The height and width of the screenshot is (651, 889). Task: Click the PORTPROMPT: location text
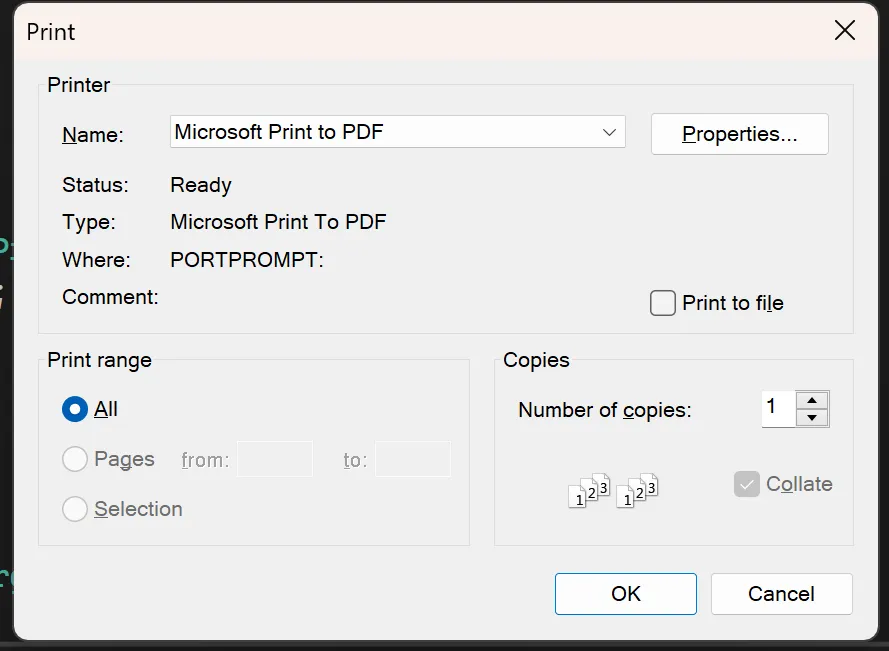[x=247, y=260]
